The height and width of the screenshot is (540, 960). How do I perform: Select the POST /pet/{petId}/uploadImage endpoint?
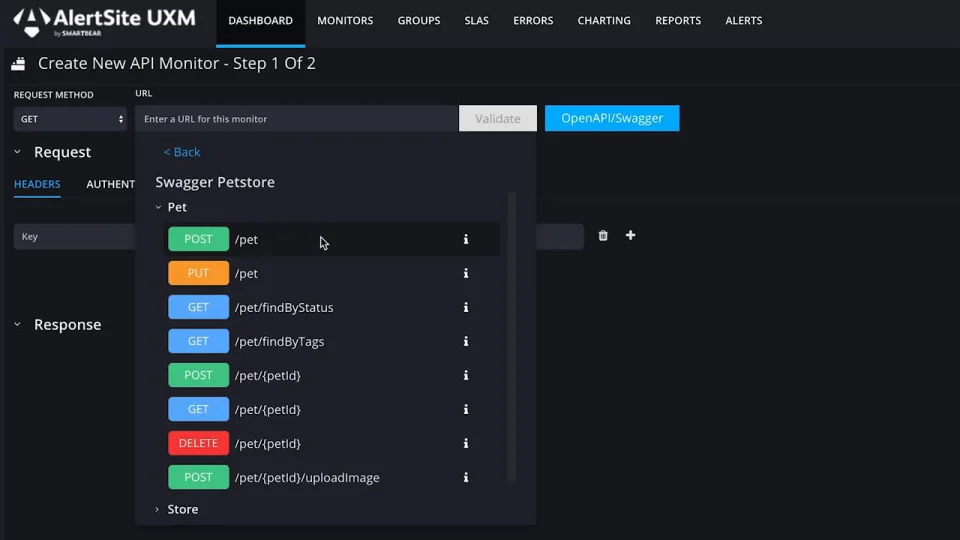coord(334,477)
